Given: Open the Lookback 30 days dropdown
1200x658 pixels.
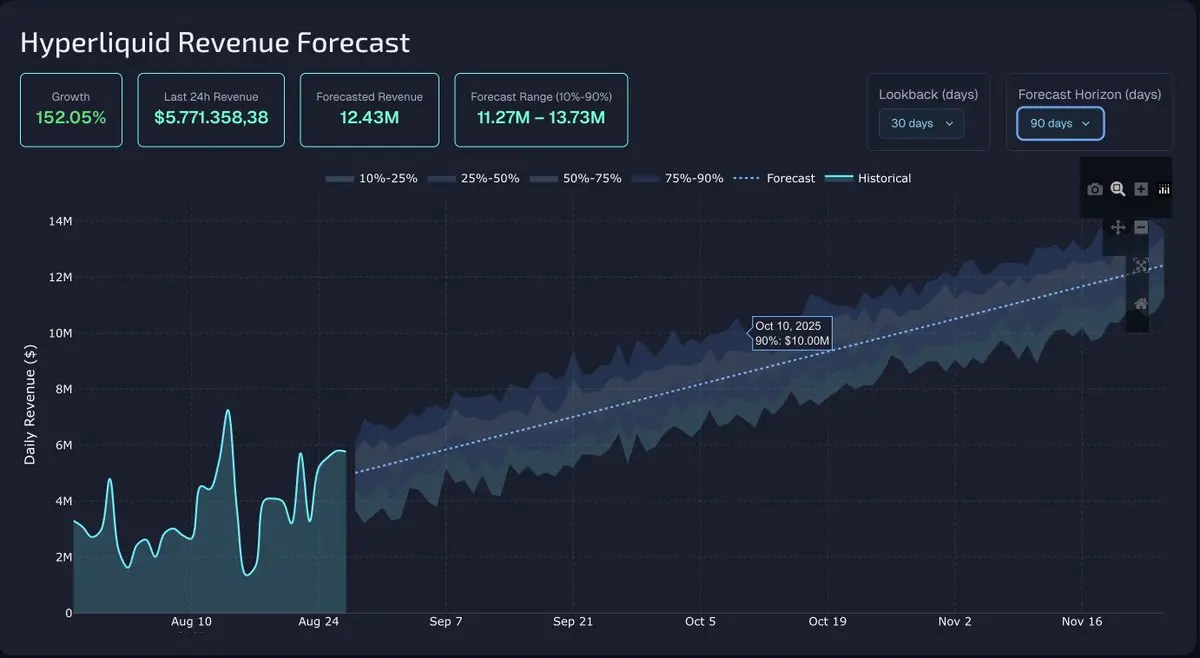Looking at the screenshot, I should [x=922, y=124].
